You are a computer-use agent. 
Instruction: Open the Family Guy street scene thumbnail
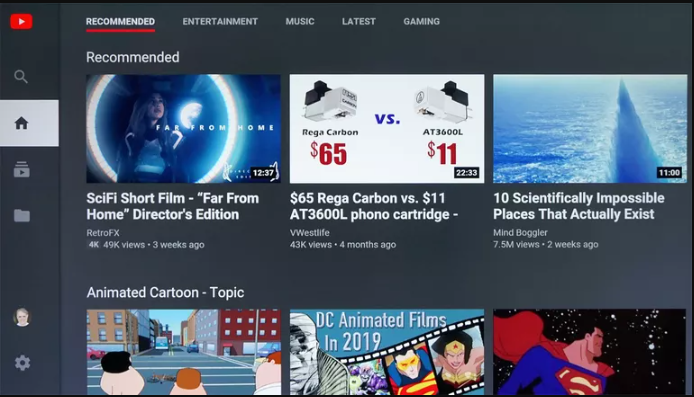184,352
